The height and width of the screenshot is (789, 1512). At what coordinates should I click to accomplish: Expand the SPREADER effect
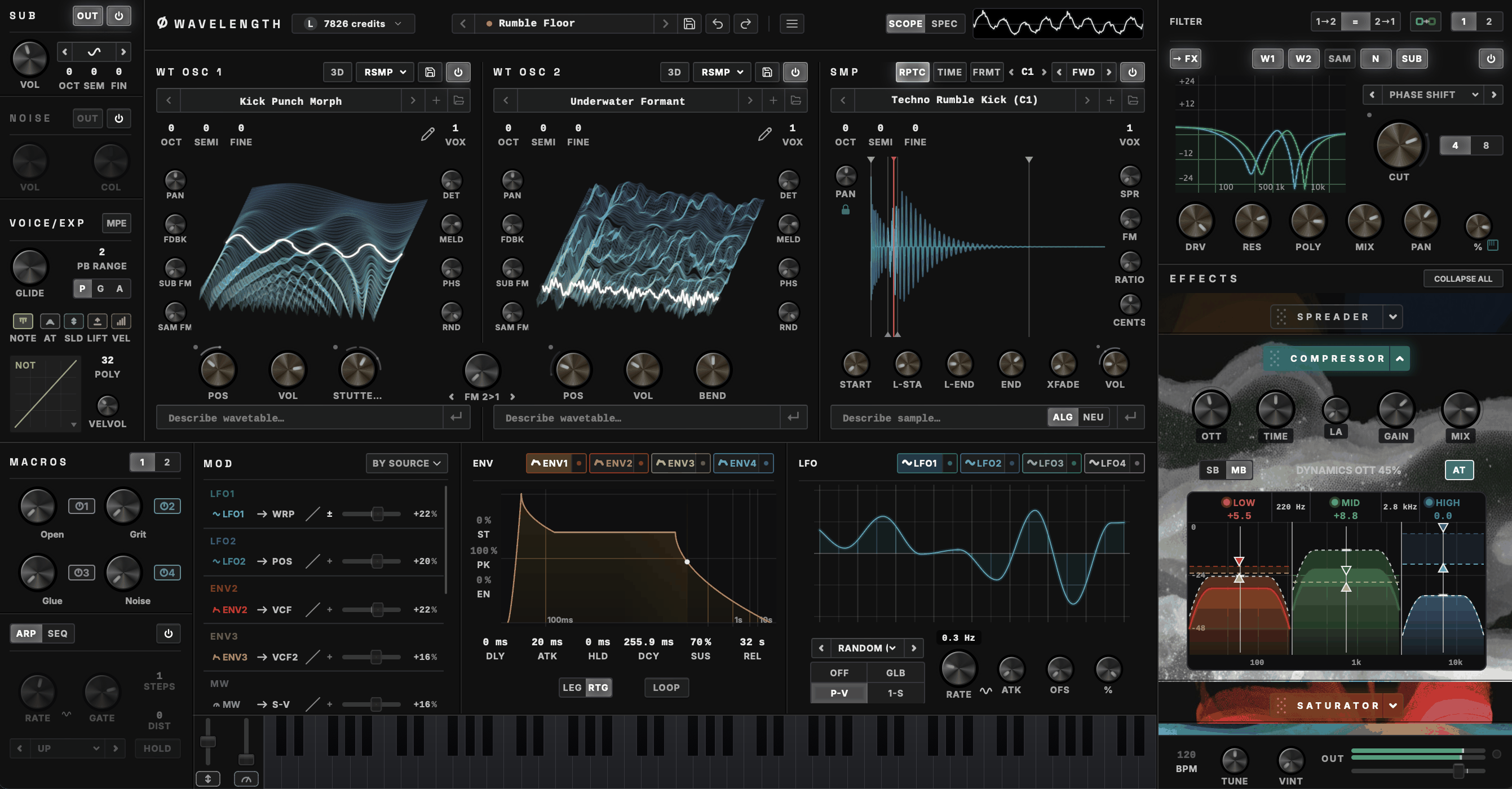tap(1393, 317)
